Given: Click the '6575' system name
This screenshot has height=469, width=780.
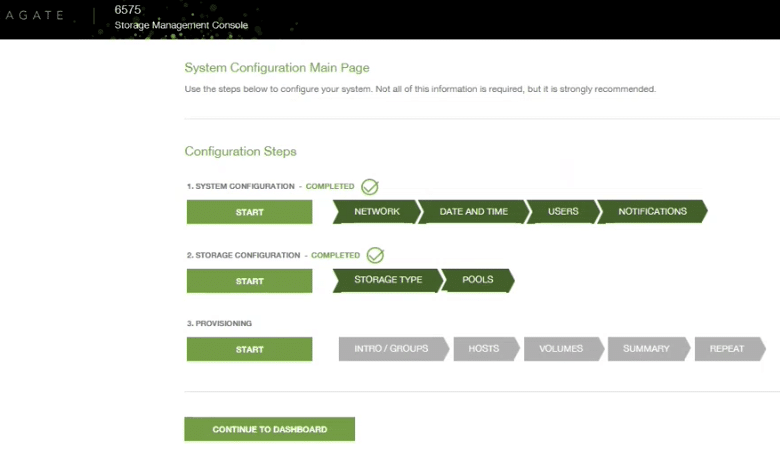Looking at the screenshot, I should click(127, 9).
